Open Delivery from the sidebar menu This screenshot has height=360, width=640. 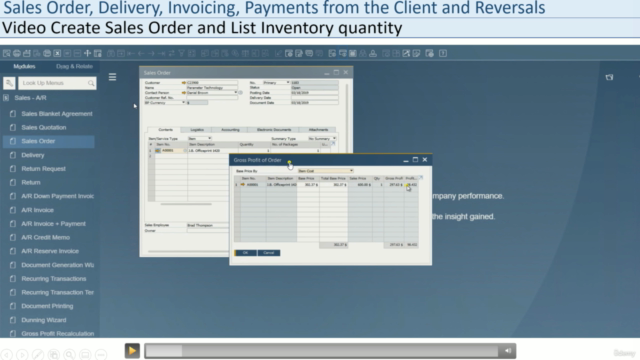pos(33,155)
